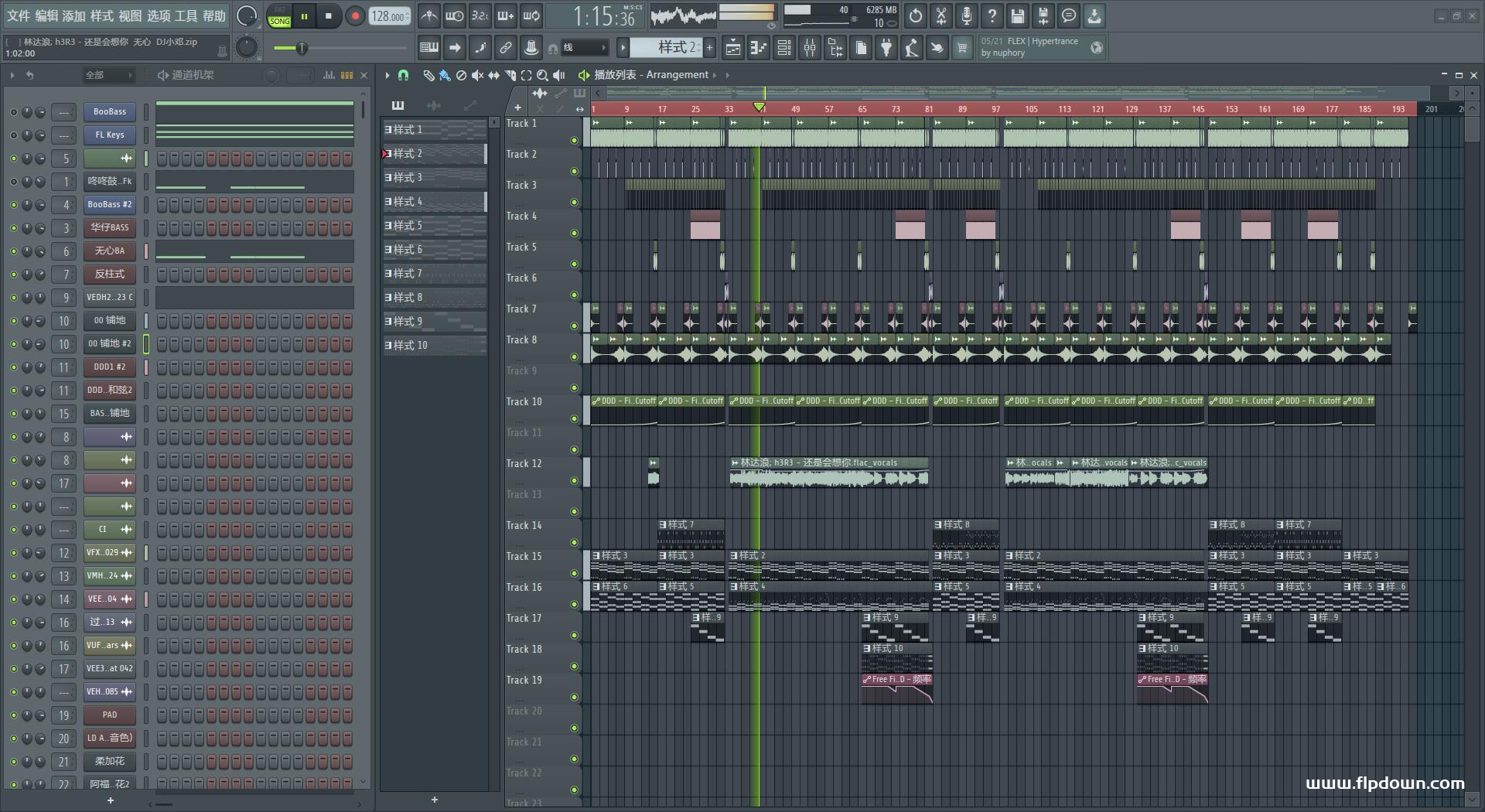Image resolution: width=1485 pixels, height=812 pixels.
Task: Open the channel rack view icon
Action: (784, 48)
